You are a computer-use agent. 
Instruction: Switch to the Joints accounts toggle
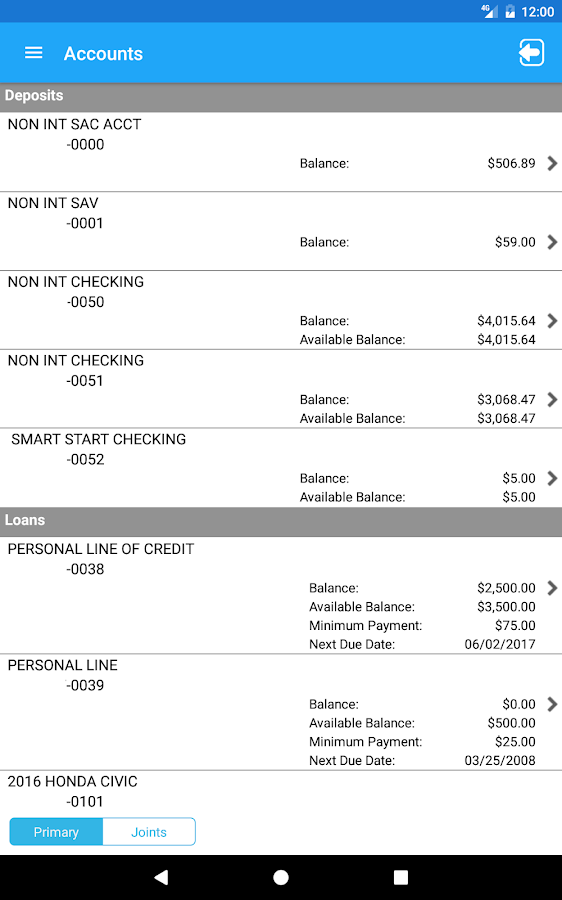[149, 832]
